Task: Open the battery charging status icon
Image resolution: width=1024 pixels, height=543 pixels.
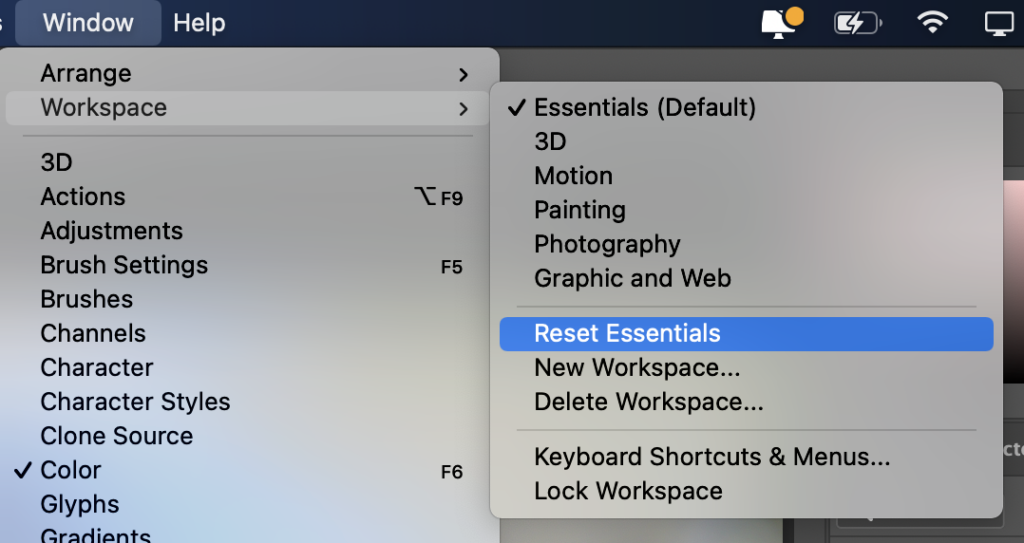Action: (857, 24)
